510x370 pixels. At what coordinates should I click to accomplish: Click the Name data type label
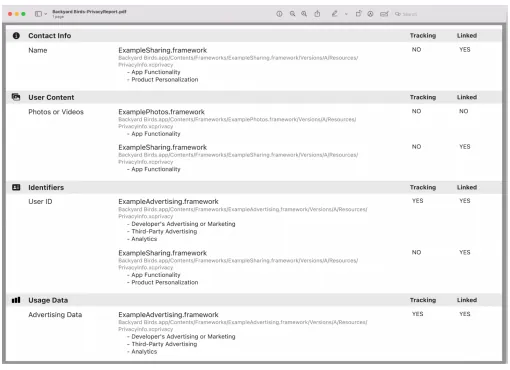point(38,50)
